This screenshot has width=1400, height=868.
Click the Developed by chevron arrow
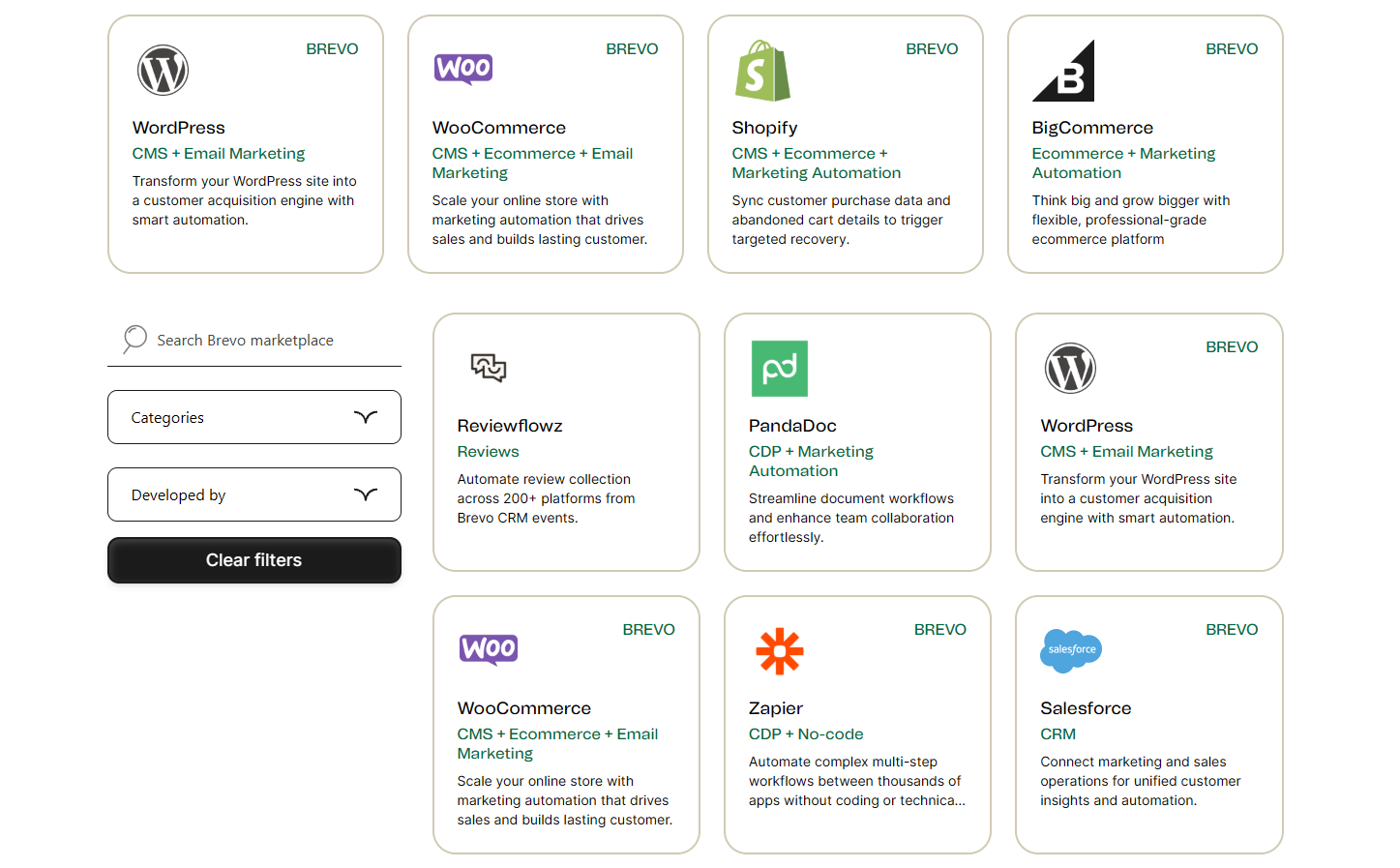366,494
